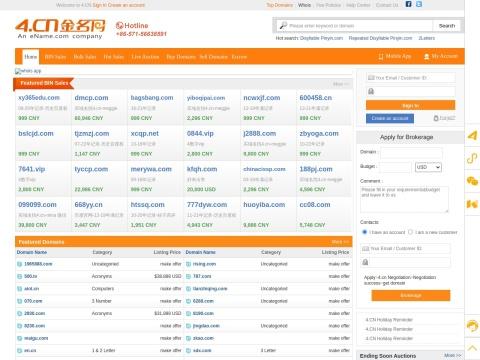Open the Buy Domains menu item
The image size is (480, 360).
pos(181,57)
